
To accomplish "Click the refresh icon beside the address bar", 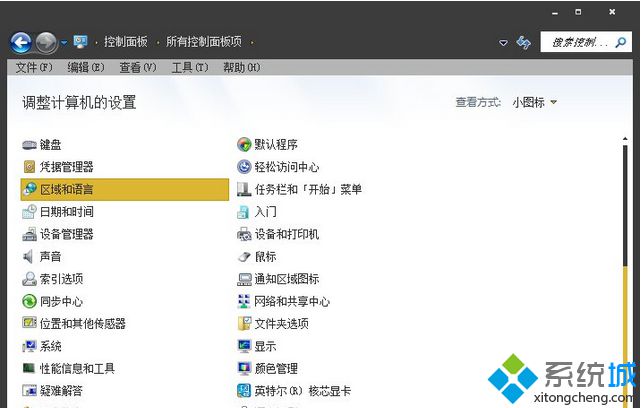I will pos(524,43).
